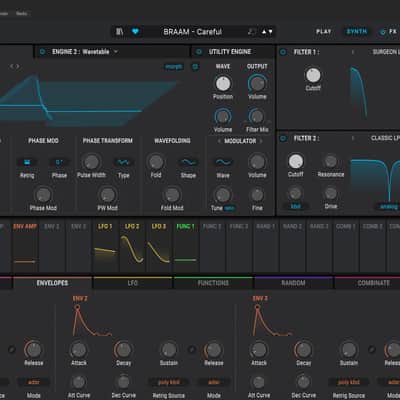Click the Phase value field
Image resolution: width=400 pixels, height=400 pixels.
coord(59,162)
